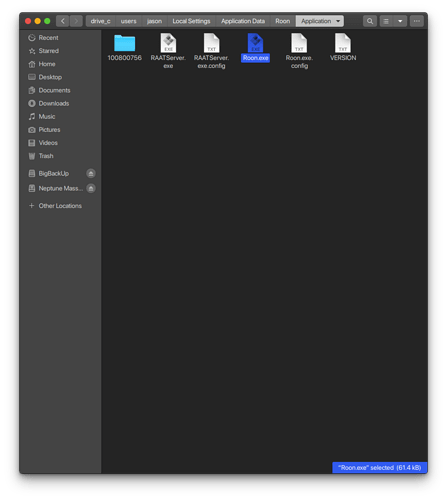Close the window with the red button

[x=28, y=21]
